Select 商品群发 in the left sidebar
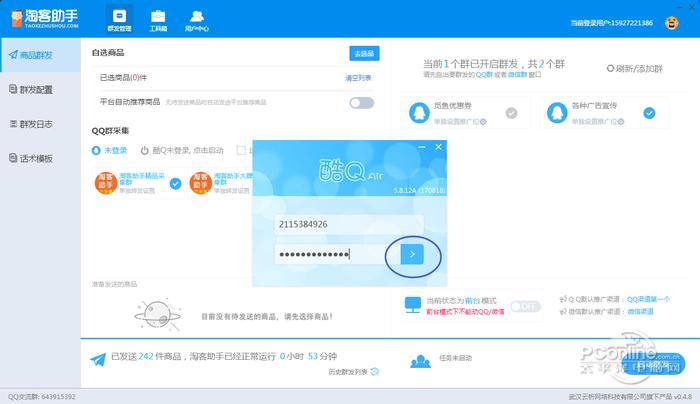 click(40, 55)
